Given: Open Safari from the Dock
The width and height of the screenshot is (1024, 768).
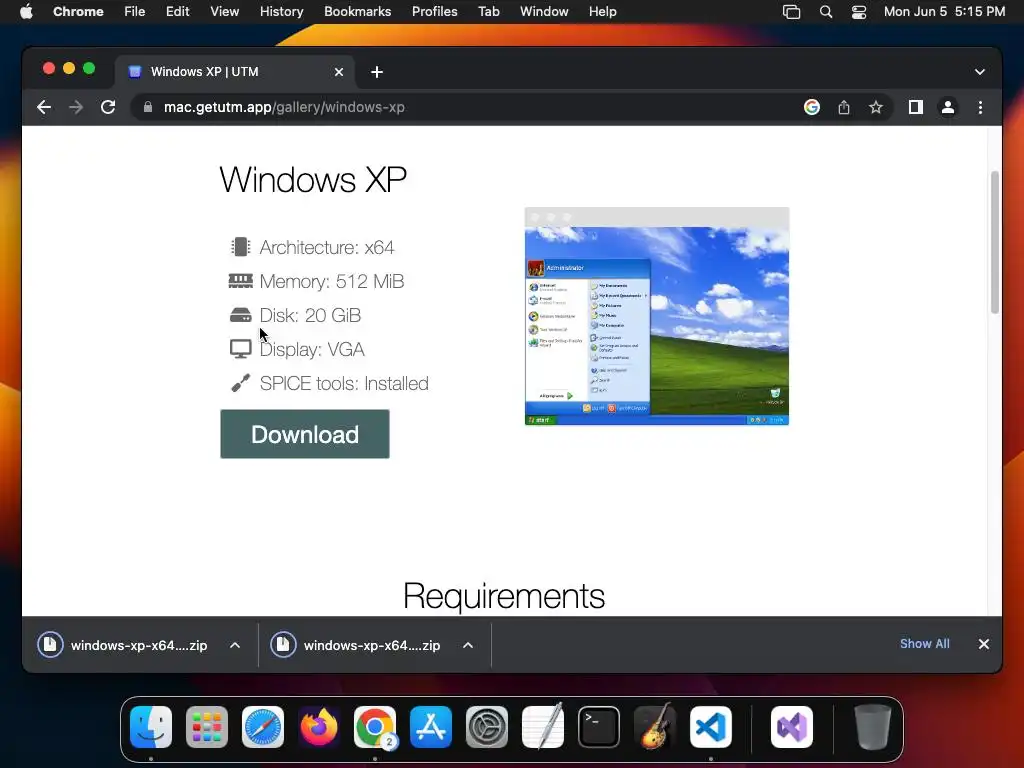Looking at the screenshot, I should tap(263, 727).
